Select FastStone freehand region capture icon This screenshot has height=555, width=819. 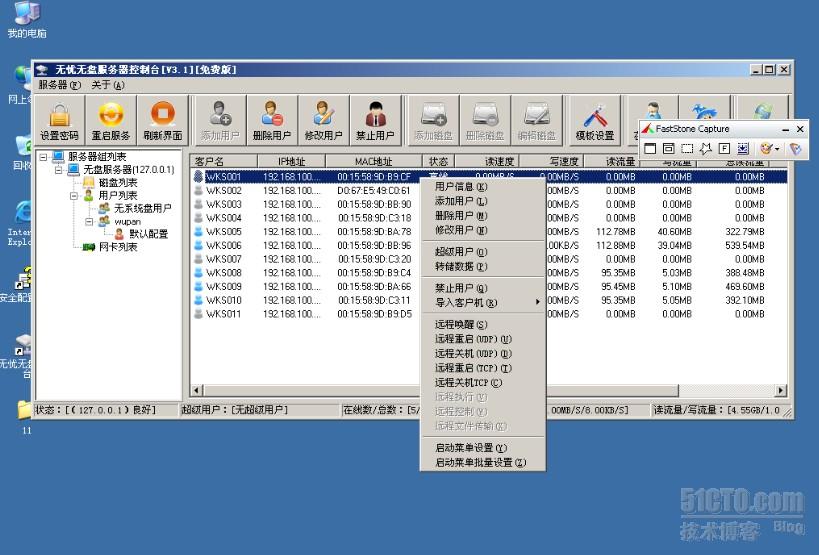706,149
